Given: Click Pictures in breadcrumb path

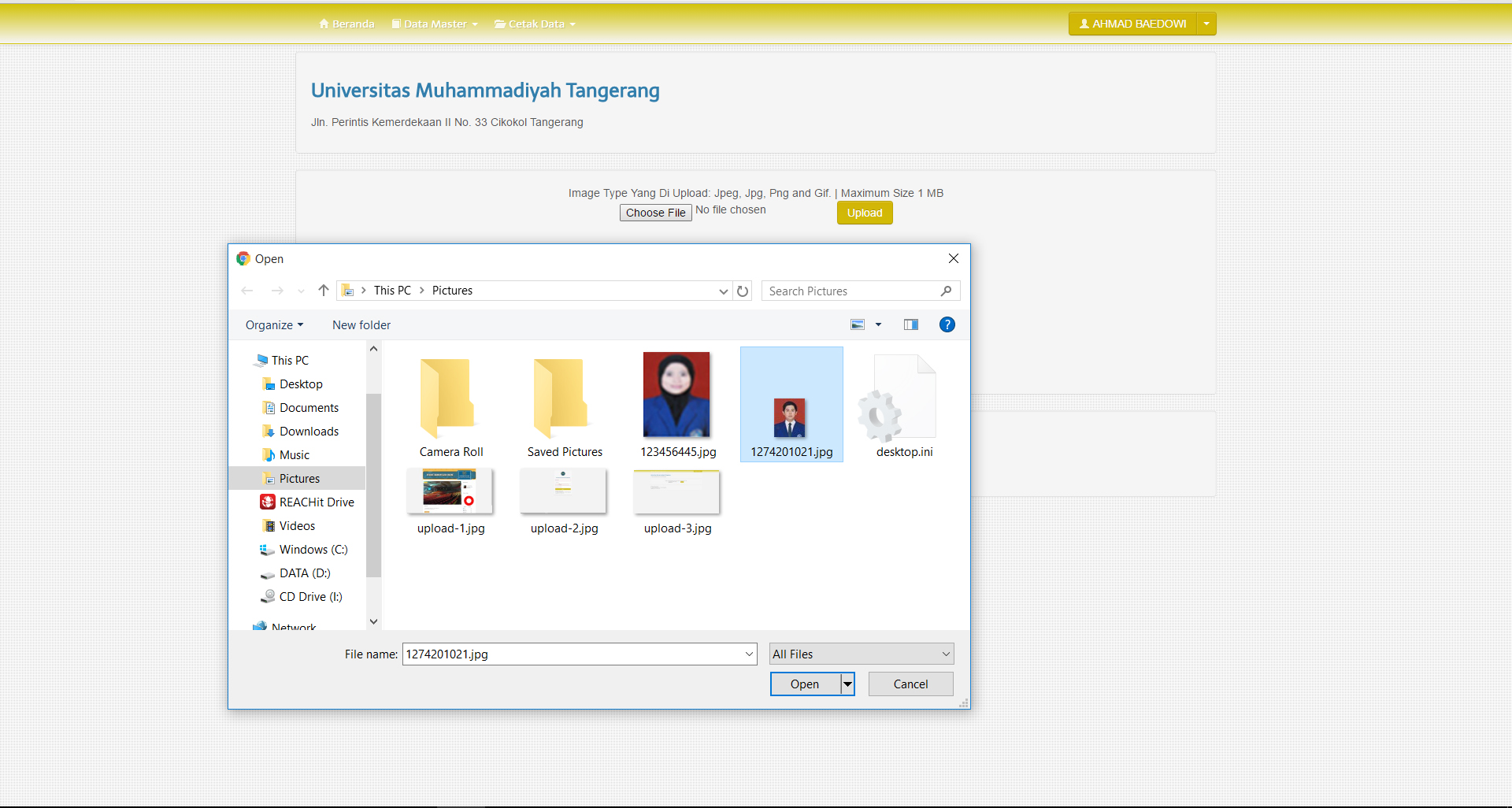Looking at the screenshot, I should click(x=452, y=291).
